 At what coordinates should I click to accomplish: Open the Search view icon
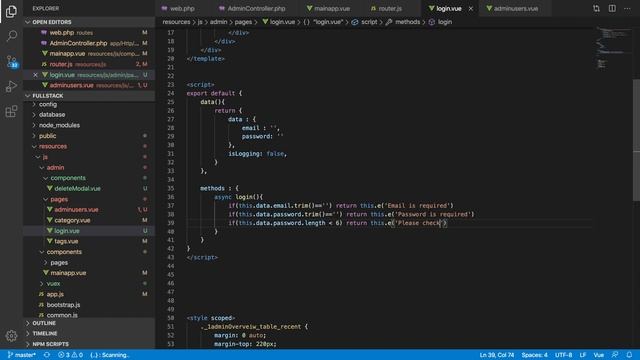click(11, 36)
